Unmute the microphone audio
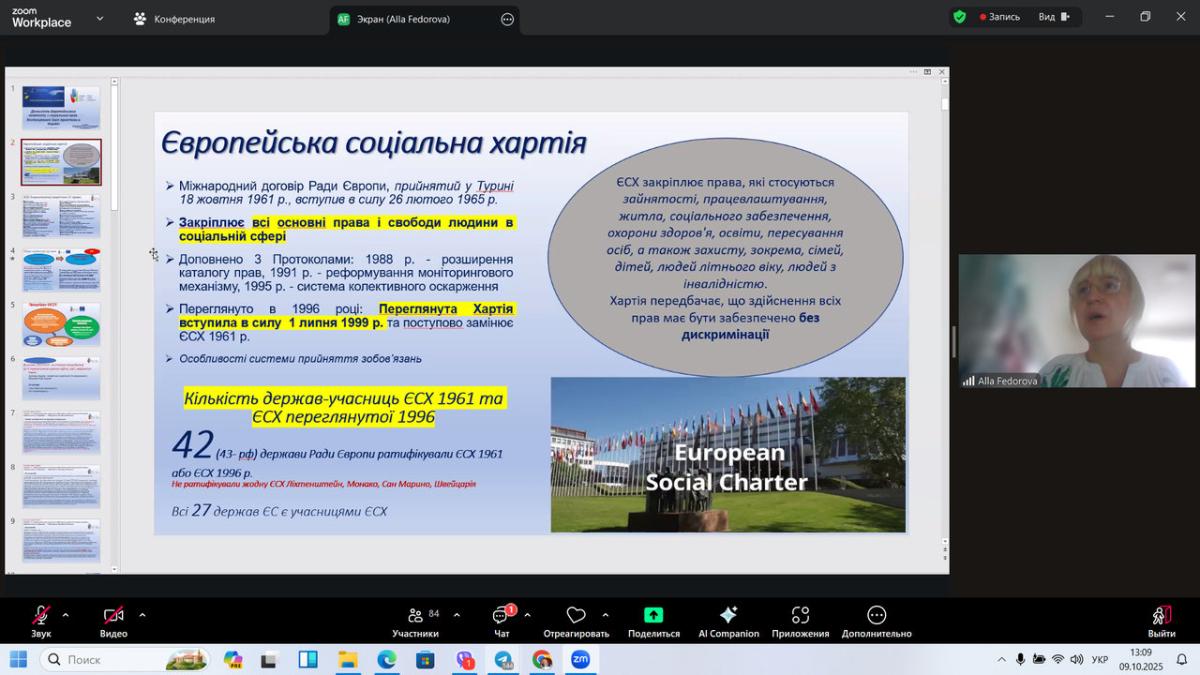 coord(41,616)
